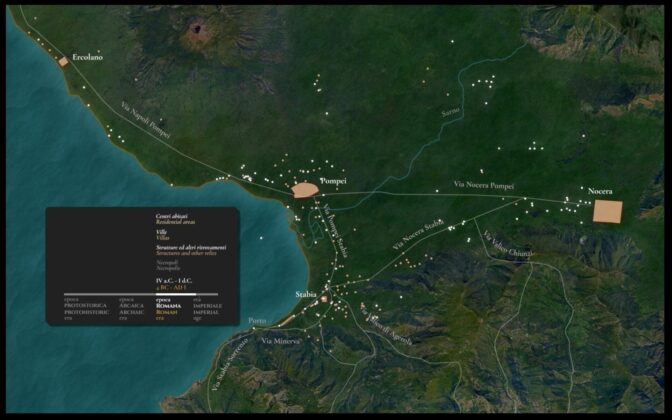Select the highlighted epoca Romana era
Viewport: 672px width, 420px height.
(170, 306)
